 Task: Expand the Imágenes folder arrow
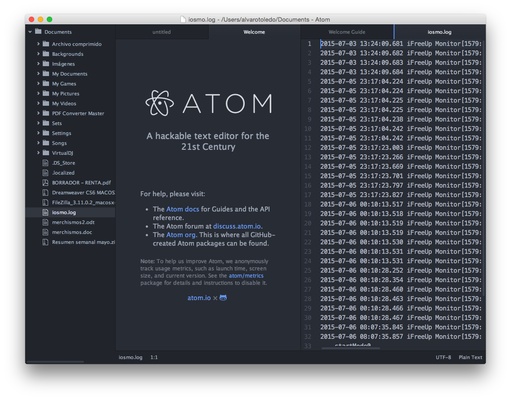38,64
